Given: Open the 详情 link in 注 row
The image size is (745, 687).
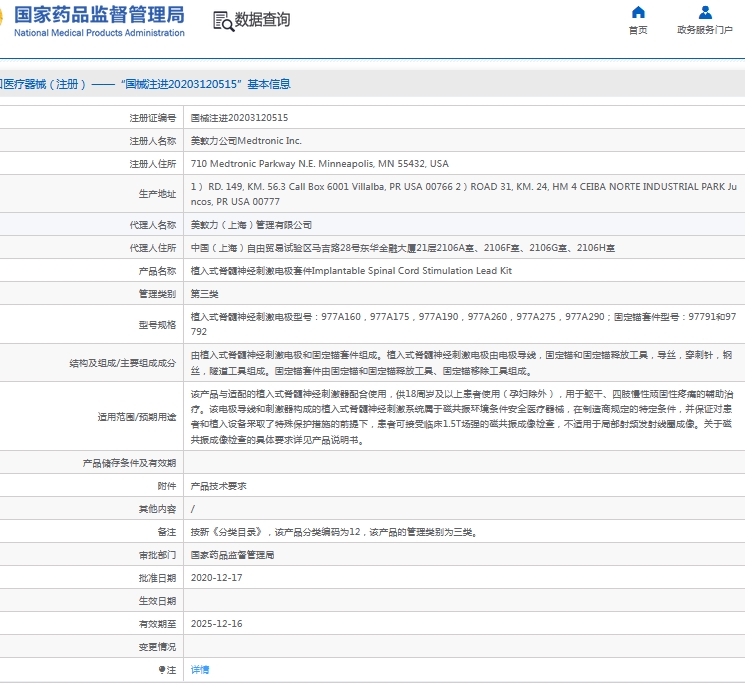Looking at the screenshot, I should point(200,670).
